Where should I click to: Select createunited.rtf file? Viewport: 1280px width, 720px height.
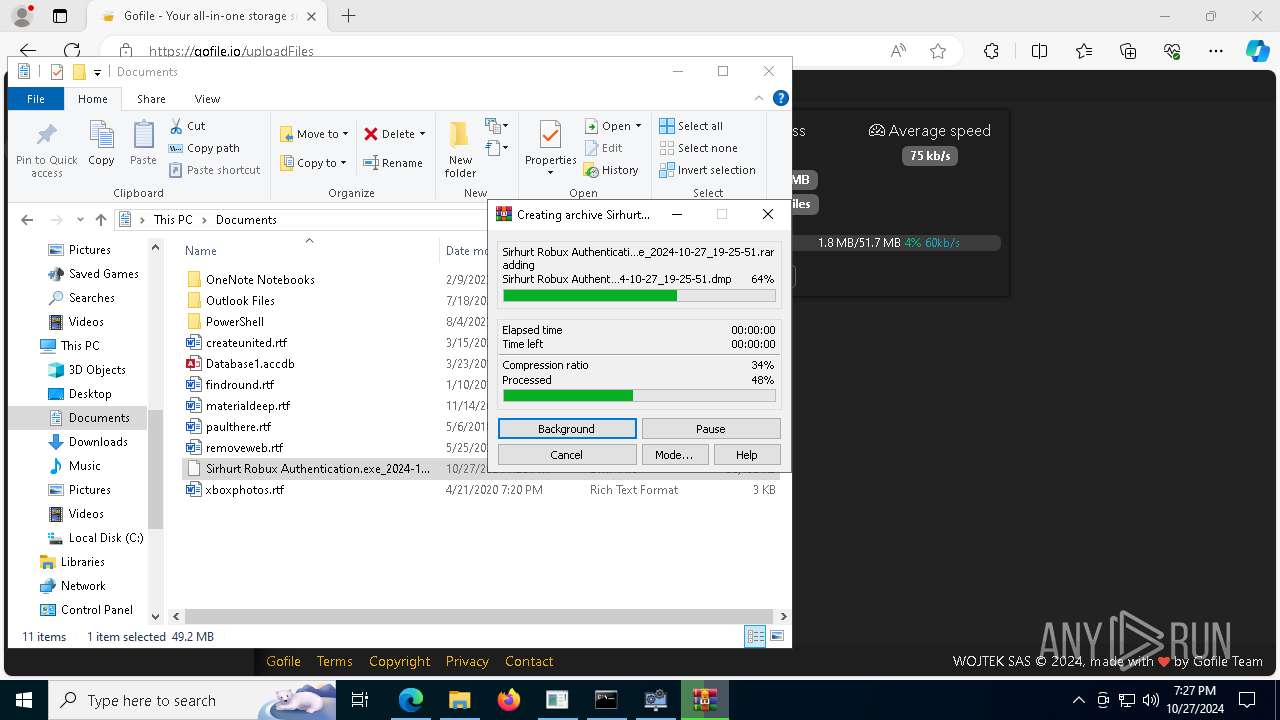246,343
